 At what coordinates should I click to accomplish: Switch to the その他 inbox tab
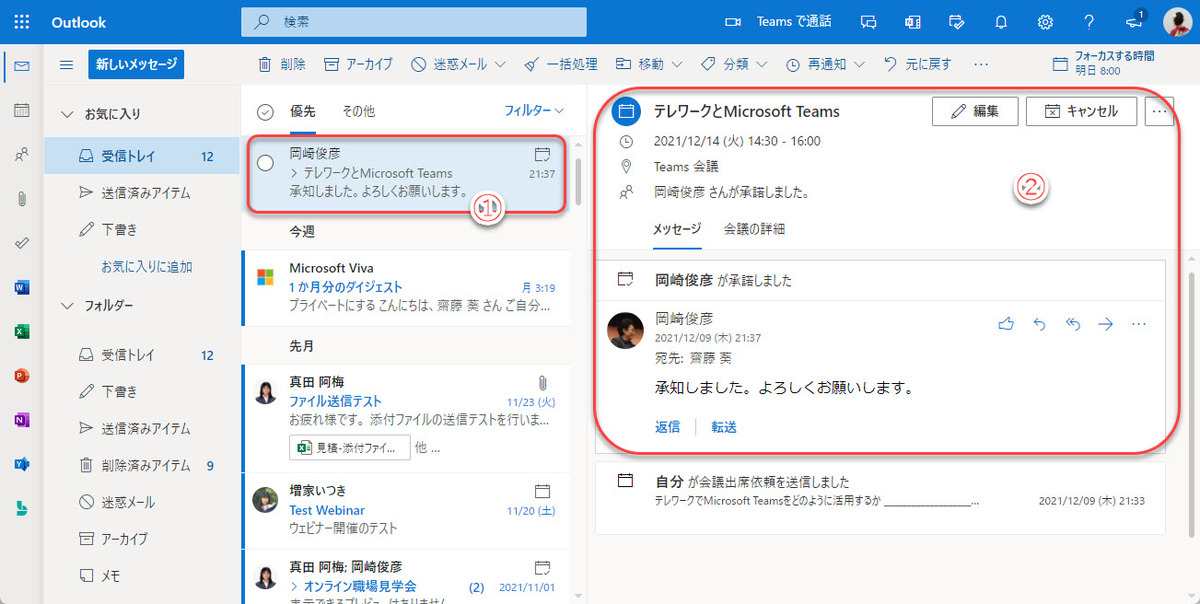tap(359, 112)
